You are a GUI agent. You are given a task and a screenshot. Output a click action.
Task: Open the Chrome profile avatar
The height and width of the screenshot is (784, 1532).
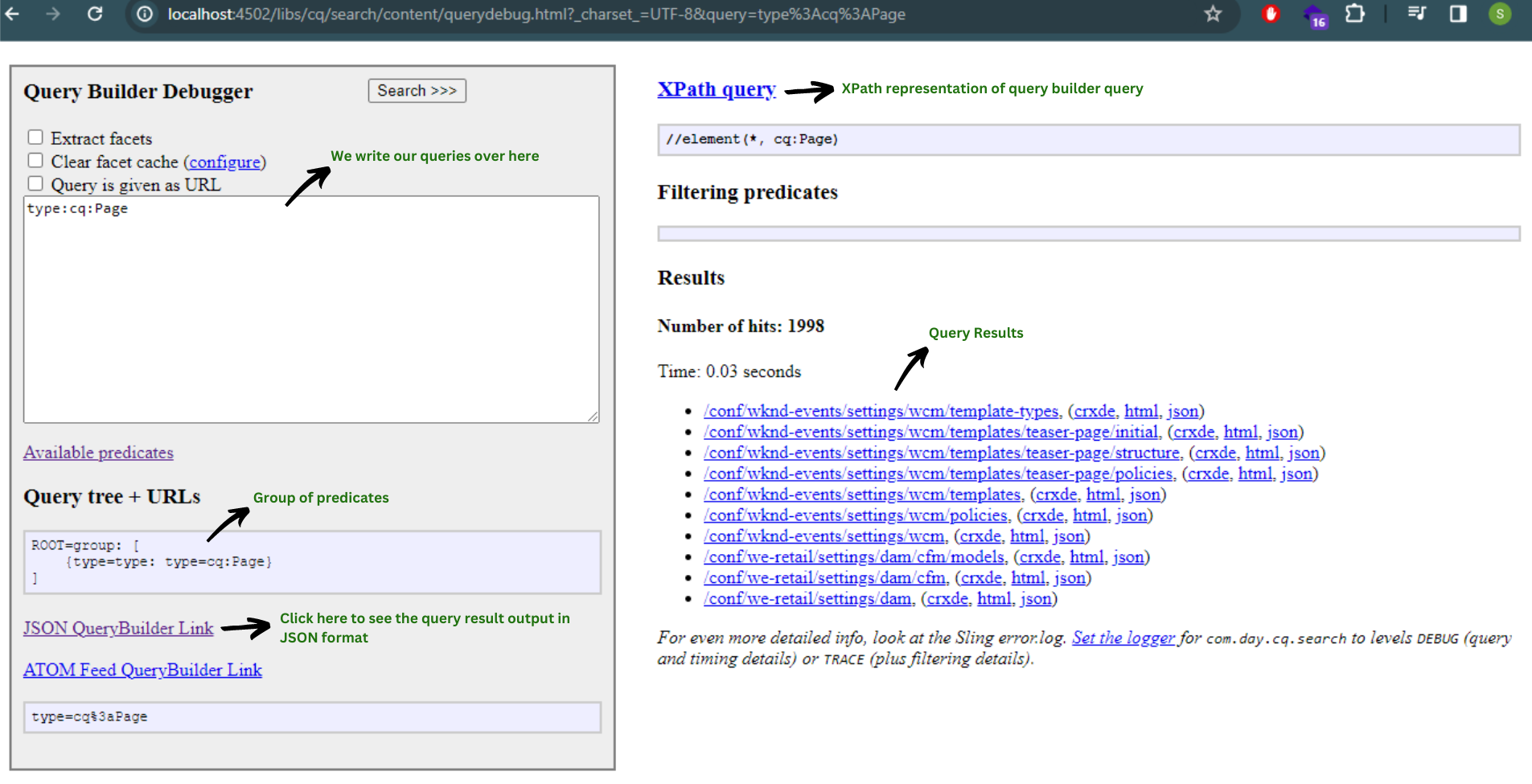tap(1499, 14)
